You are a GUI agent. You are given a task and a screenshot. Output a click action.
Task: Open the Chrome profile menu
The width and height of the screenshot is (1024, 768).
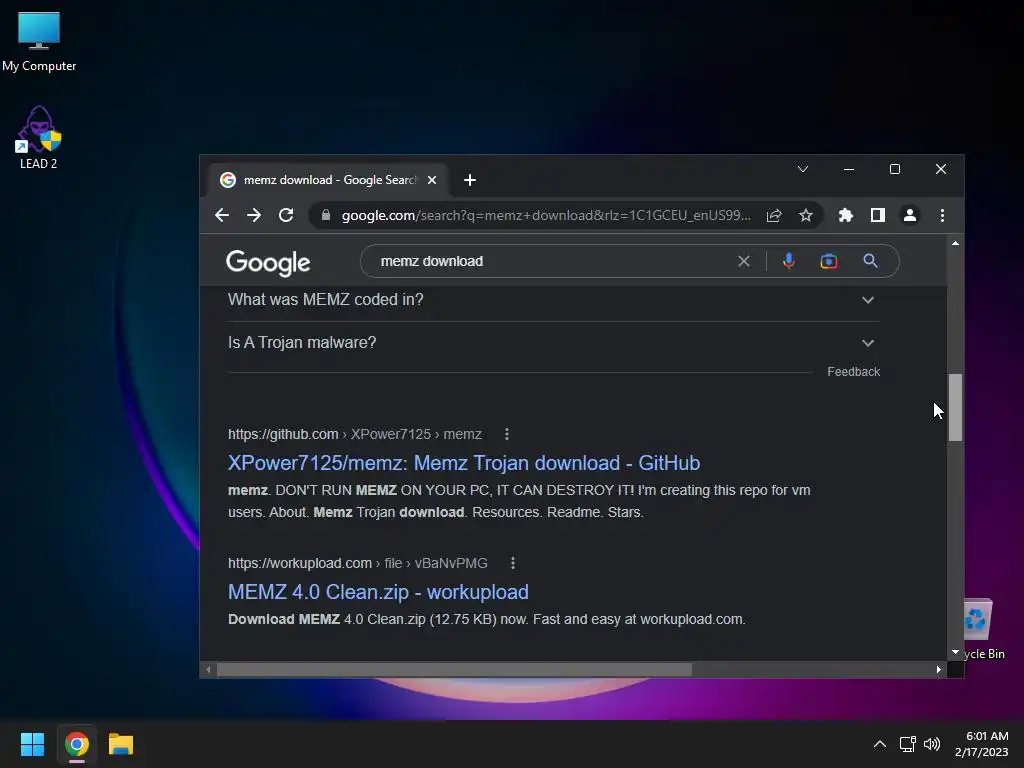point(910,215)
